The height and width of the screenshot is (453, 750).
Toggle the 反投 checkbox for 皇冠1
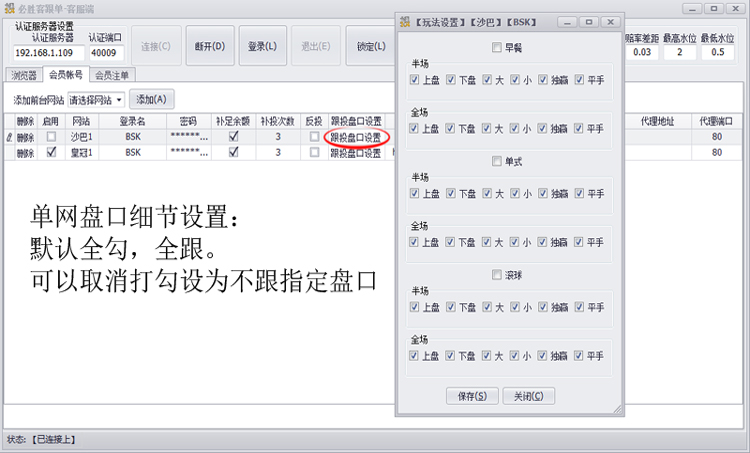coord(314,152)
